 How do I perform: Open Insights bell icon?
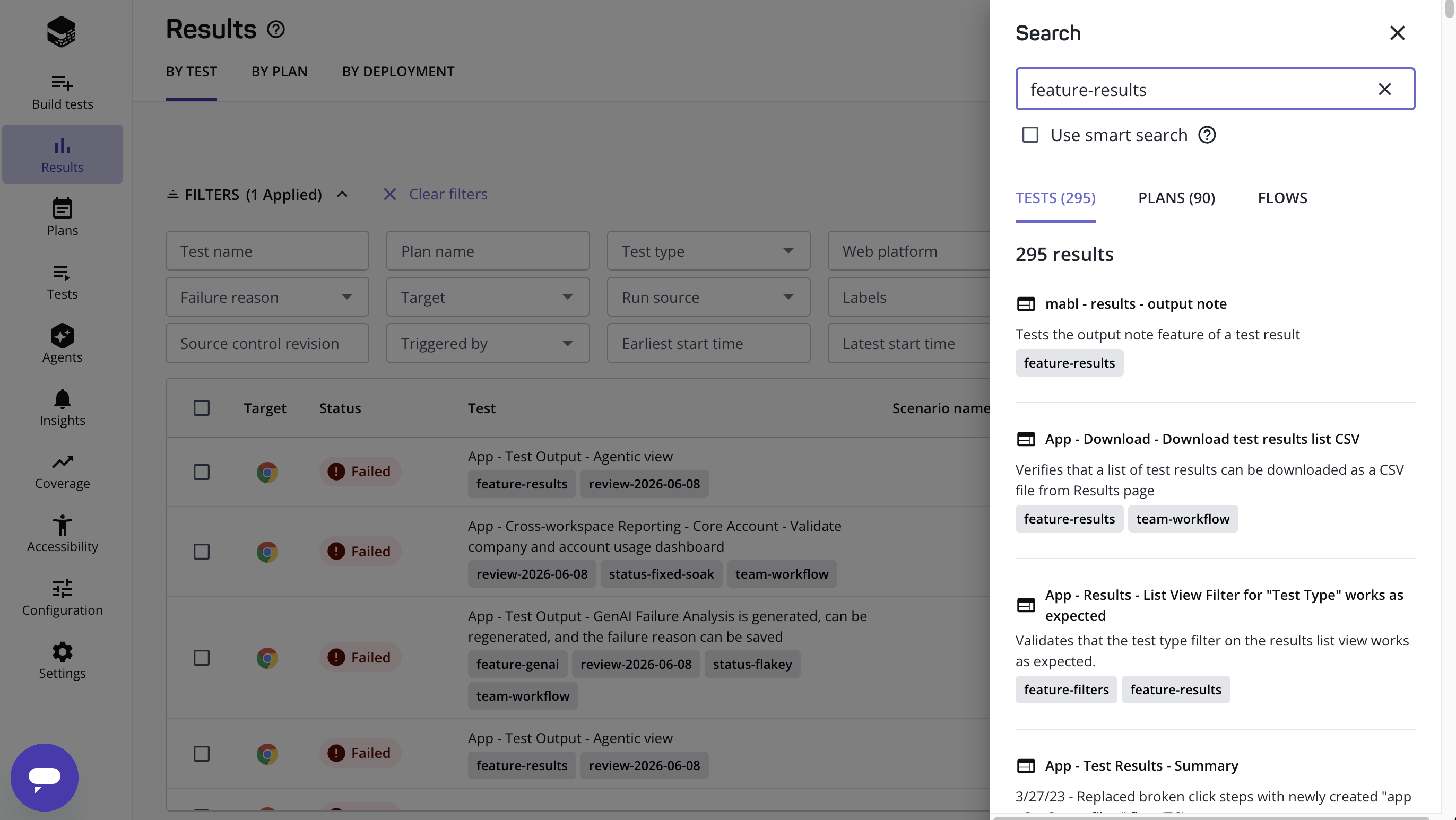point(62,399)
